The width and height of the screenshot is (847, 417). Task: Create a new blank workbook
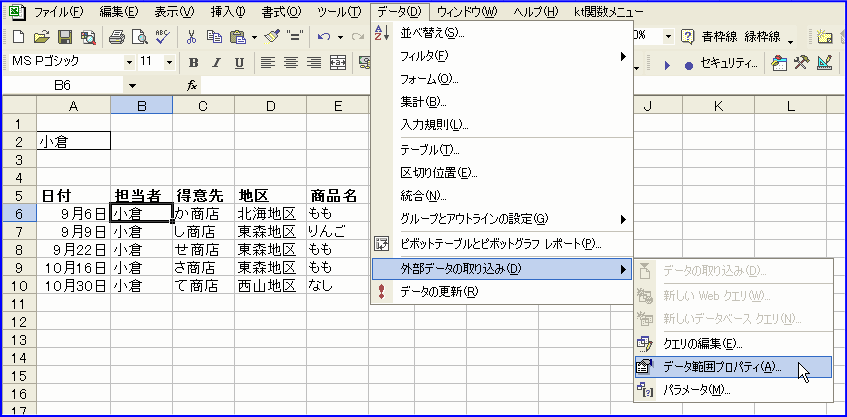click(18, 36)
